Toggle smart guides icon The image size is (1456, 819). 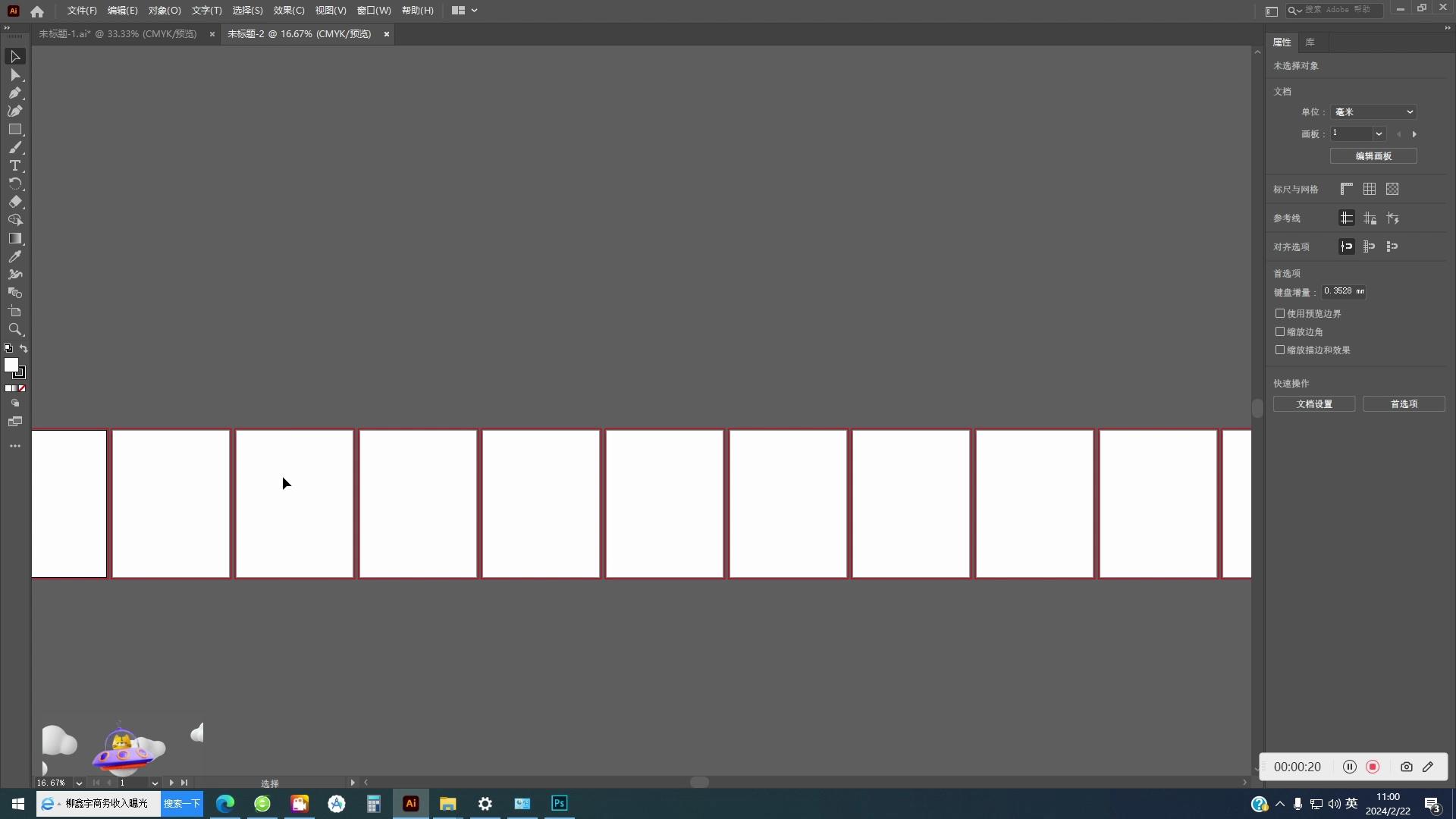pos(1392,218)
